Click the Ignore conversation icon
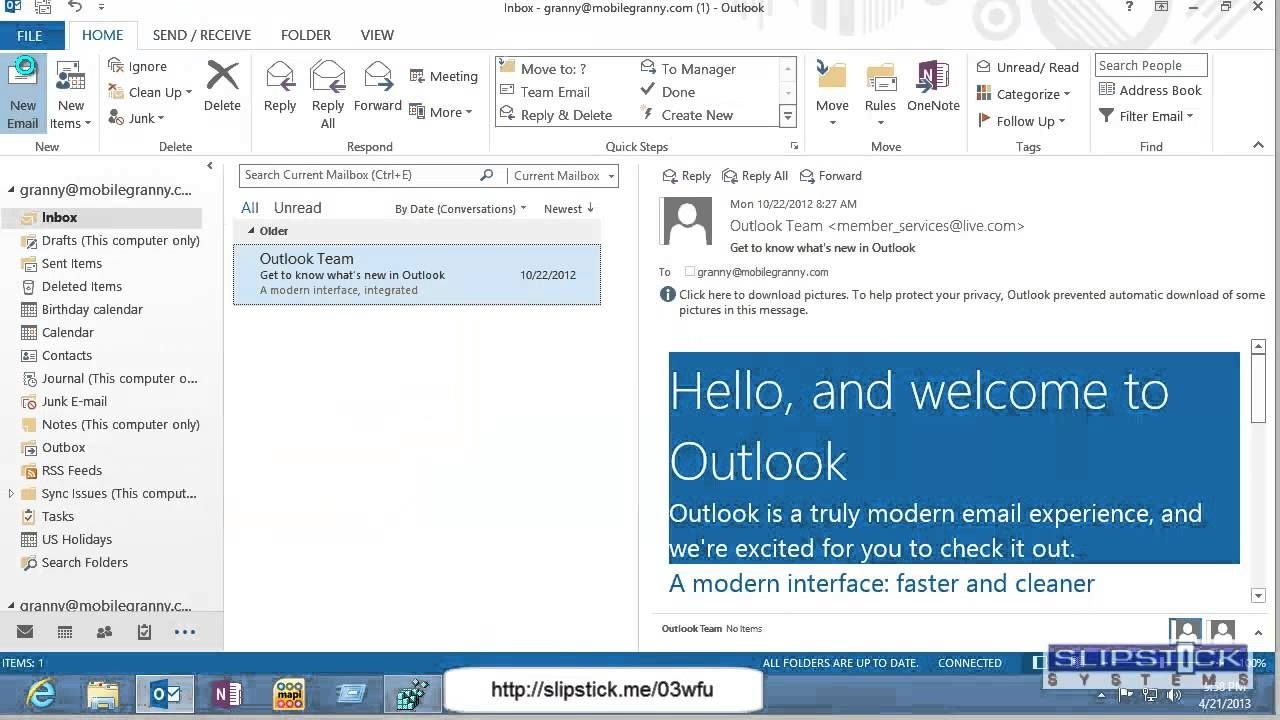 click(x=116, y=66)
